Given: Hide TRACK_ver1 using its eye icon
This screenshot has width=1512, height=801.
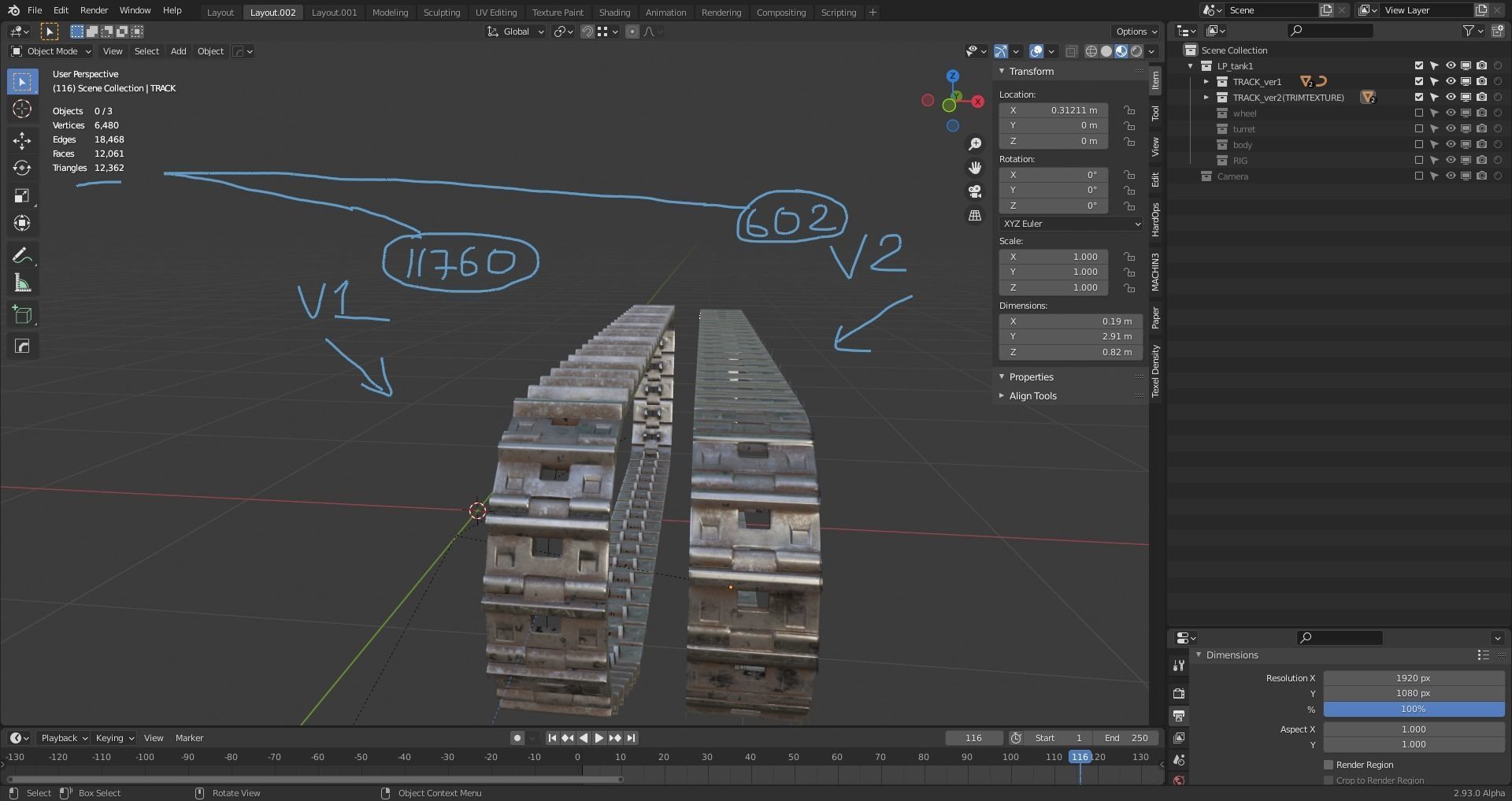Looking at the screenshot, I should pyautogui.click(x=1450, y=82).
